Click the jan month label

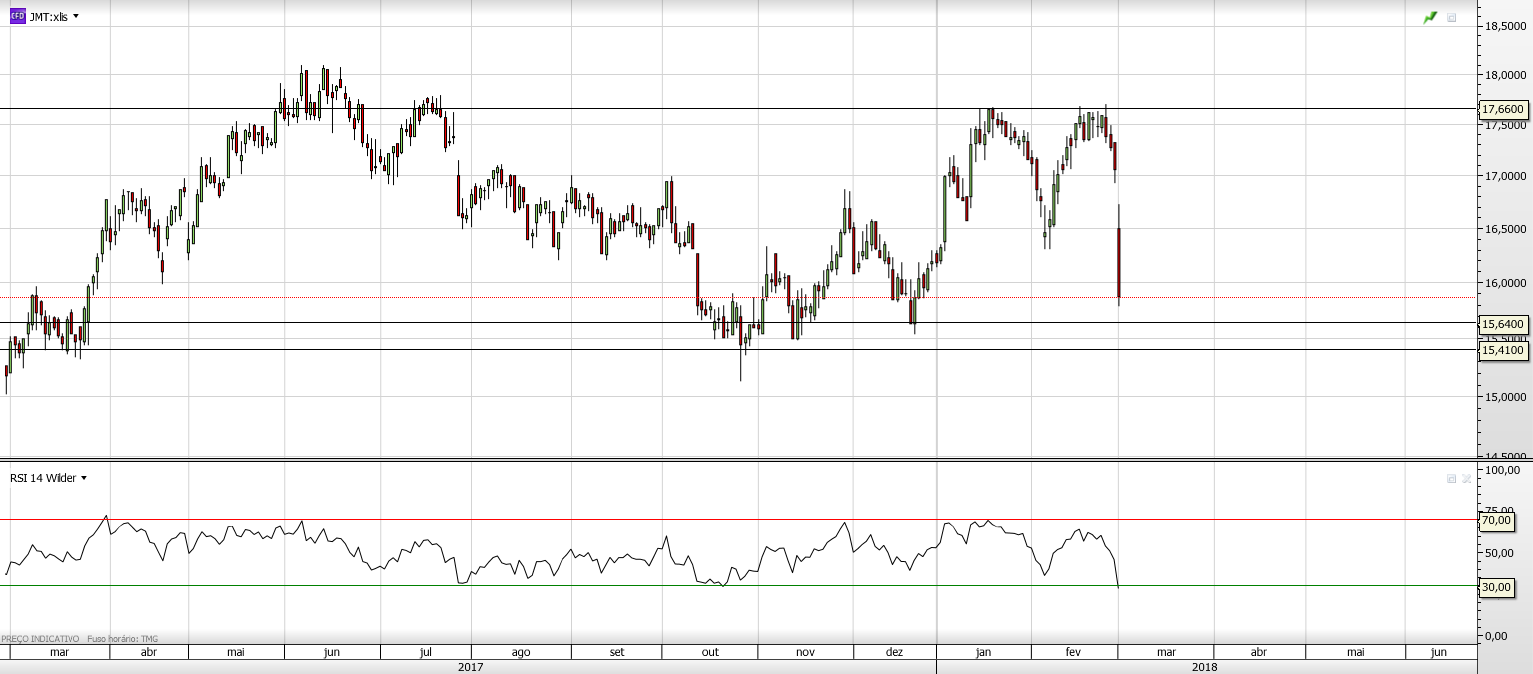(983, 652)
